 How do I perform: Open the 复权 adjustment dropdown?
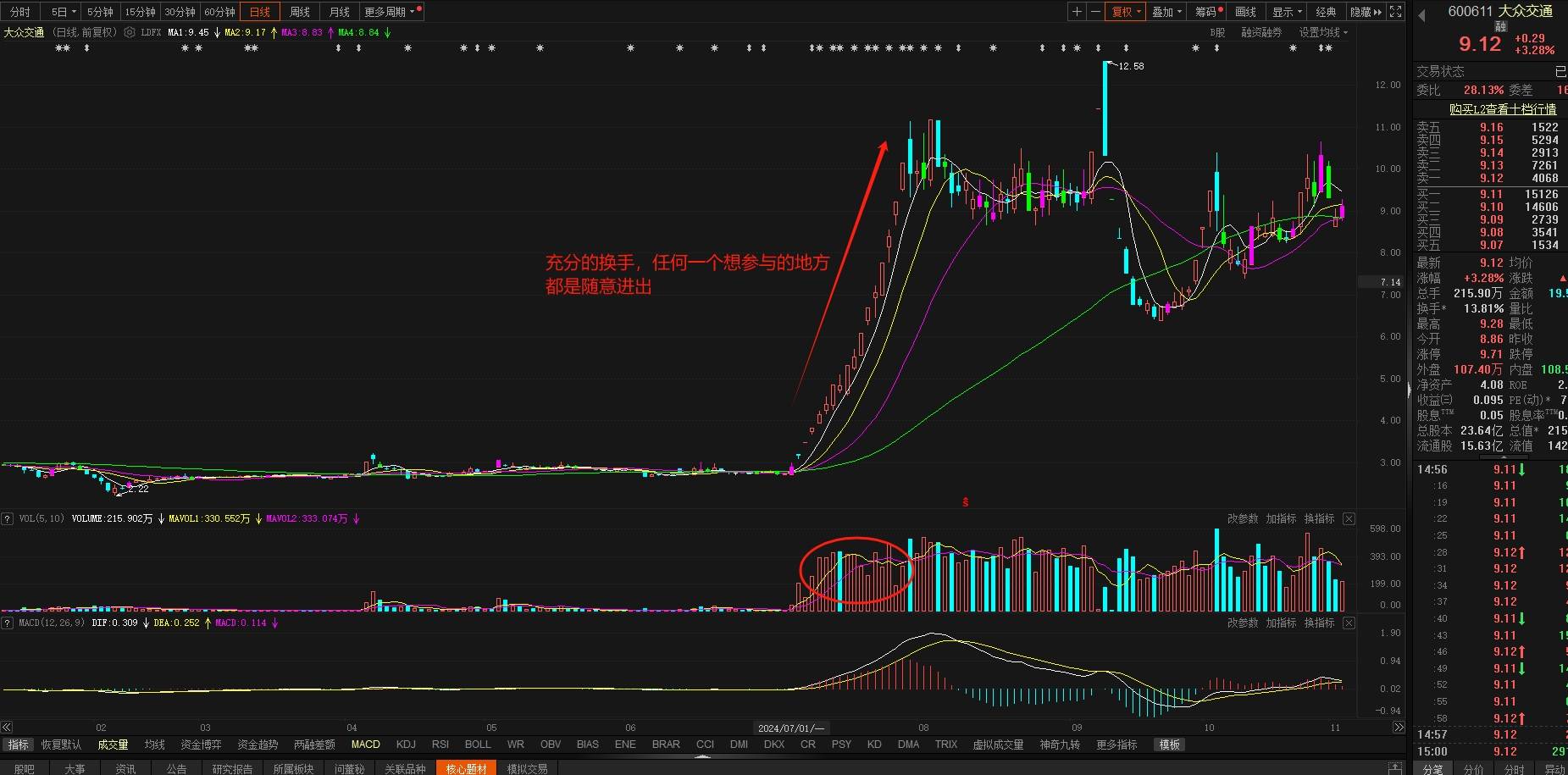pyautogui.click(x=1127, y=12)
